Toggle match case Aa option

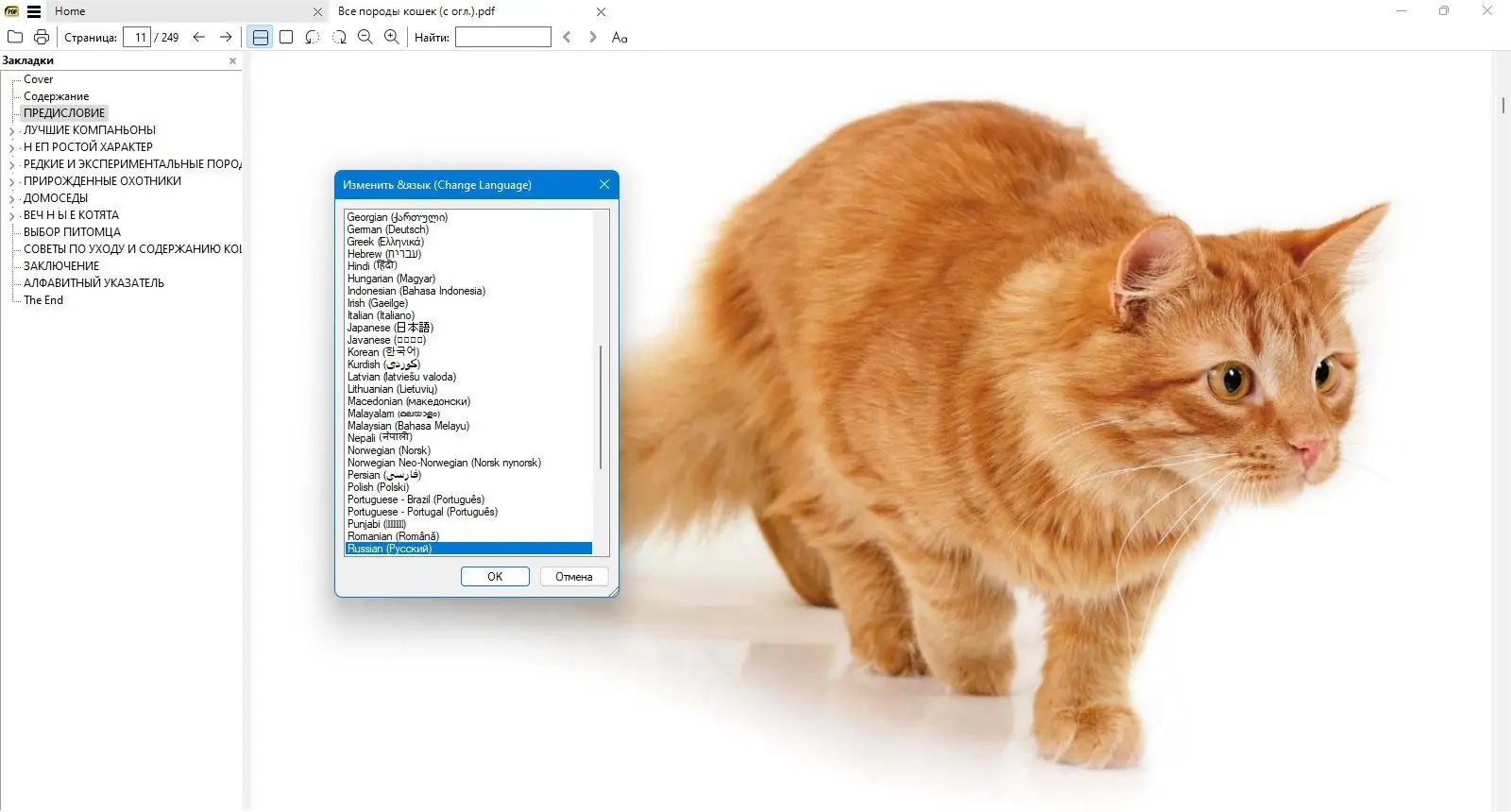[x=620, y=37]
